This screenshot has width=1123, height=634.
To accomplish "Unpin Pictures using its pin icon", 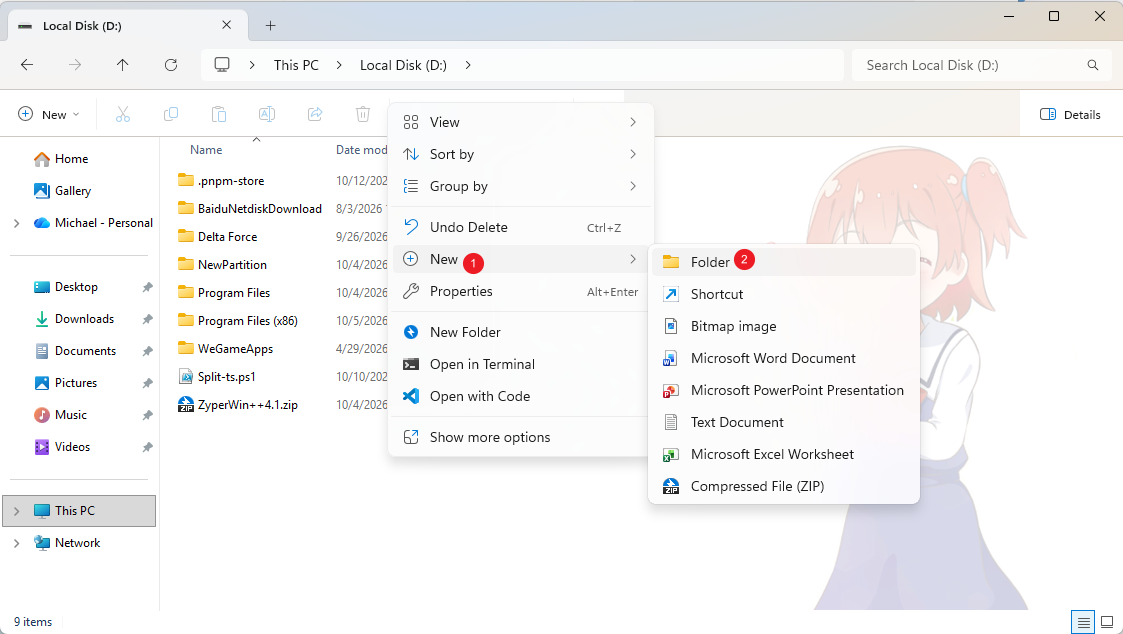I will click(x=148, y=383).
